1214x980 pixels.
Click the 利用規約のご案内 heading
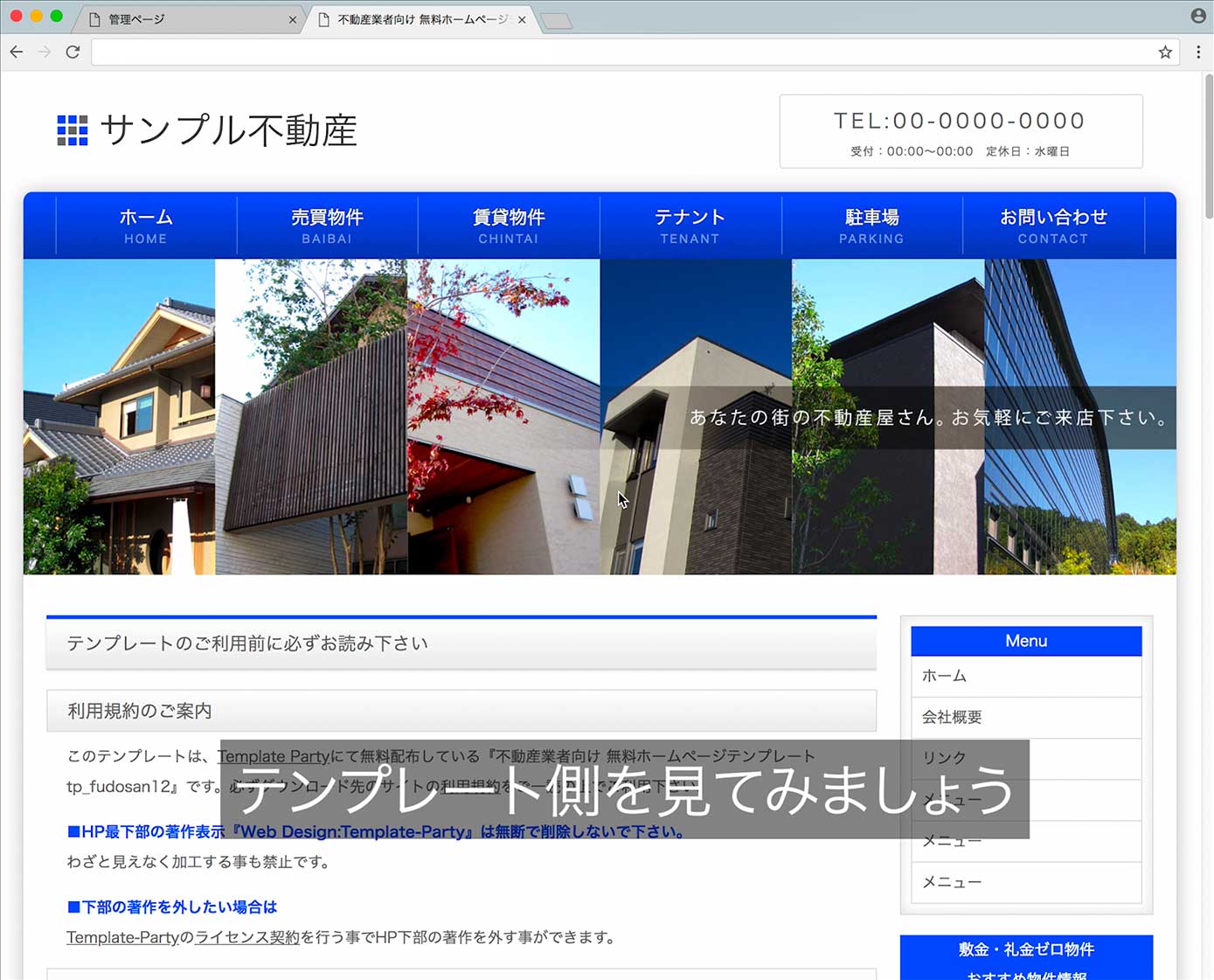point(461,711)
